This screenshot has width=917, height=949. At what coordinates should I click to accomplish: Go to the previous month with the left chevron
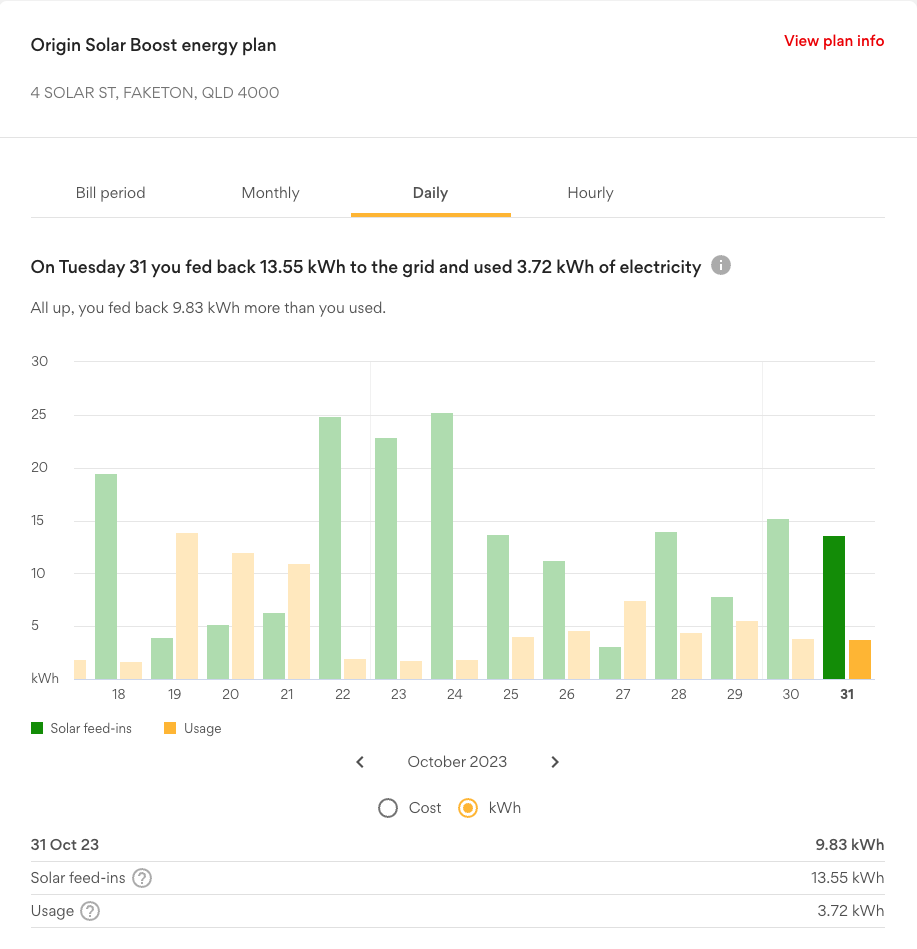click(x=360, y=762)
